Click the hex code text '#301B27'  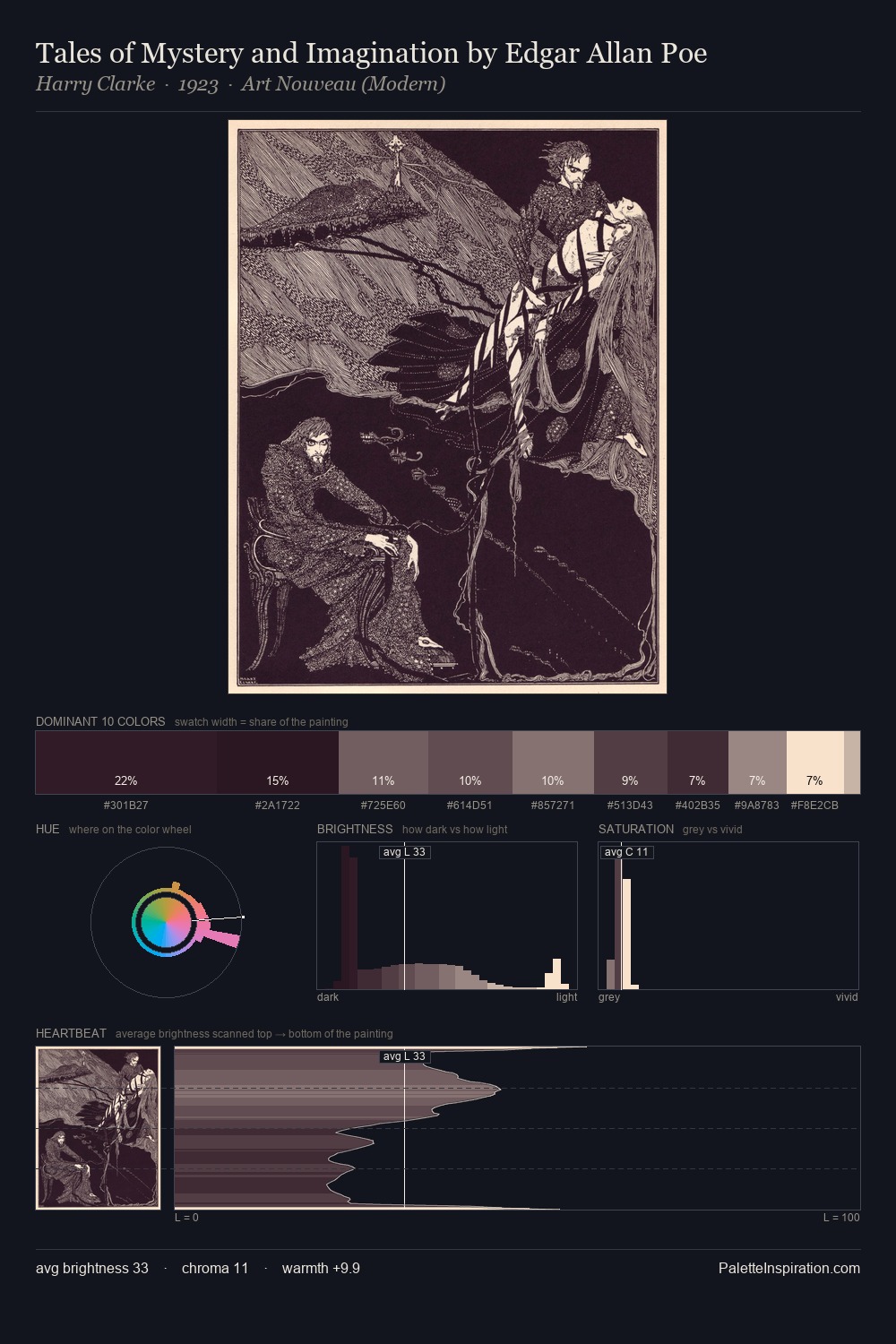click(126, 805)
